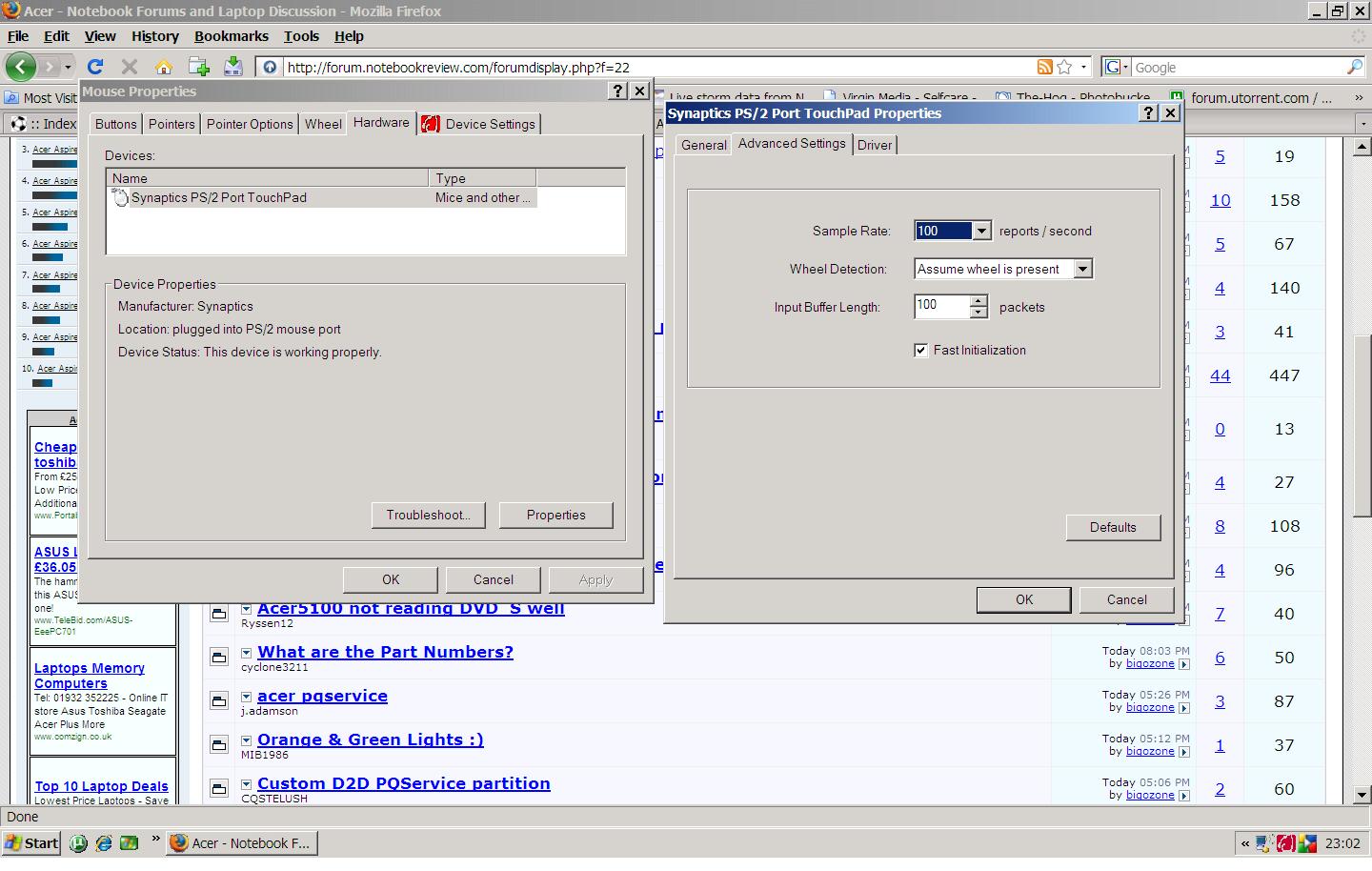Open the Bookmarks menu
This screenshot has height=871, width=1372.
pos(232,36)
